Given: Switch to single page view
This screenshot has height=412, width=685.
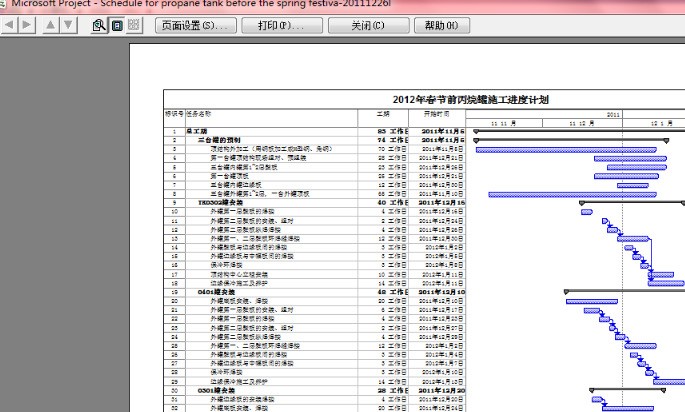Looking at the screenshot, I should pos(117,25).
